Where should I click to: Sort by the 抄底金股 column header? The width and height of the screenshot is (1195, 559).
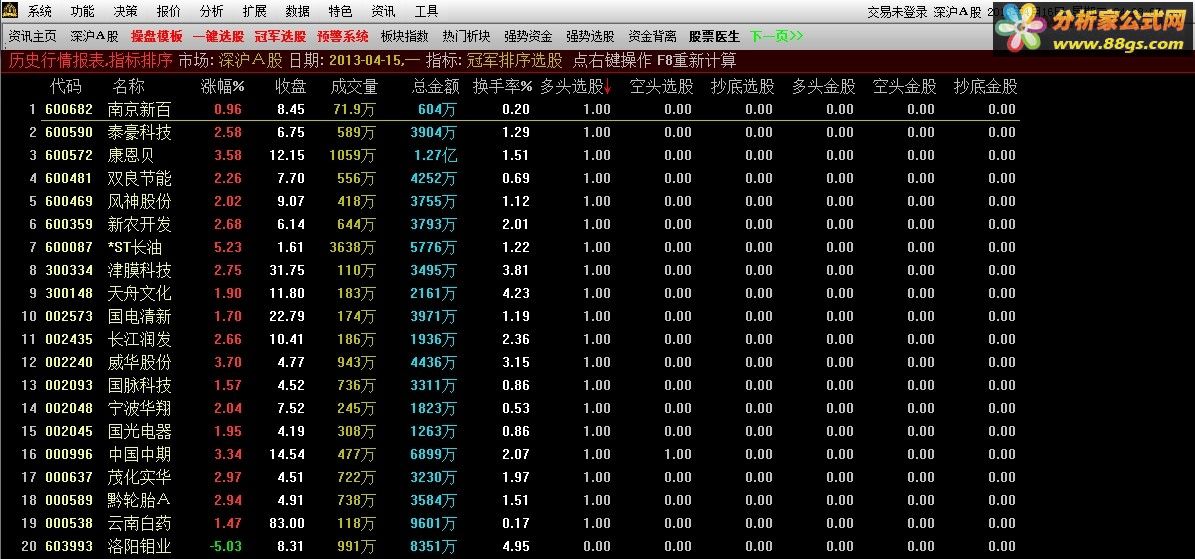pyautogui.click(x=985, y=87)
